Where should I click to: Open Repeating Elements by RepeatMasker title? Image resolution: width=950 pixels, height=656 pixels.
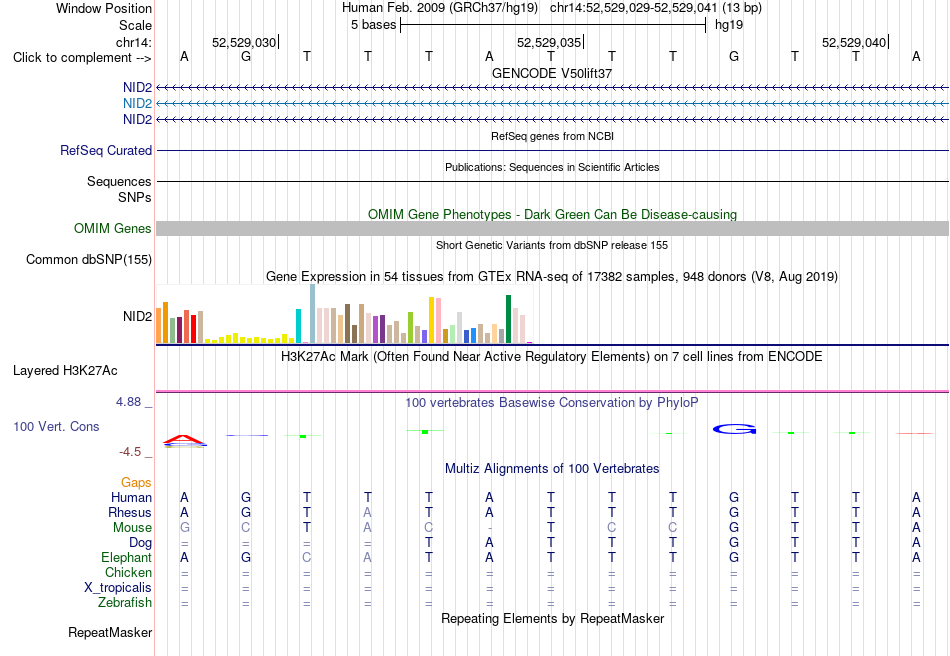point(552,618)
